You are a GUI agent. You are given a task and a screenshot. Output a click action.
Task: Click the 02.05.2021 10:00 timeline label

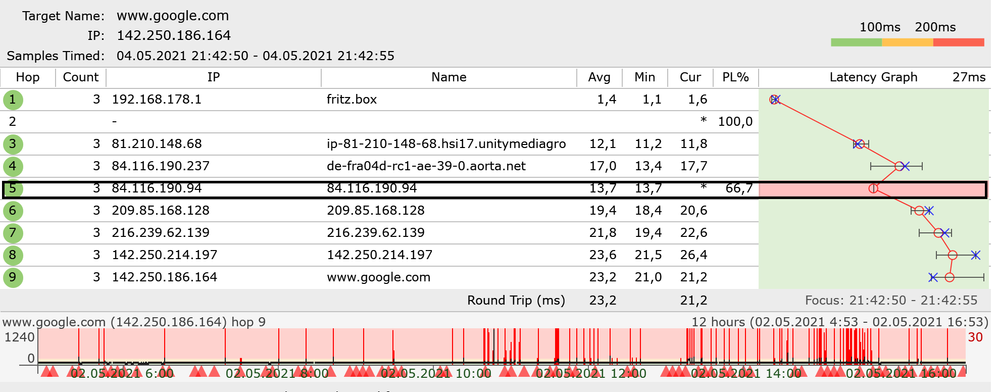tap(437, 373)
